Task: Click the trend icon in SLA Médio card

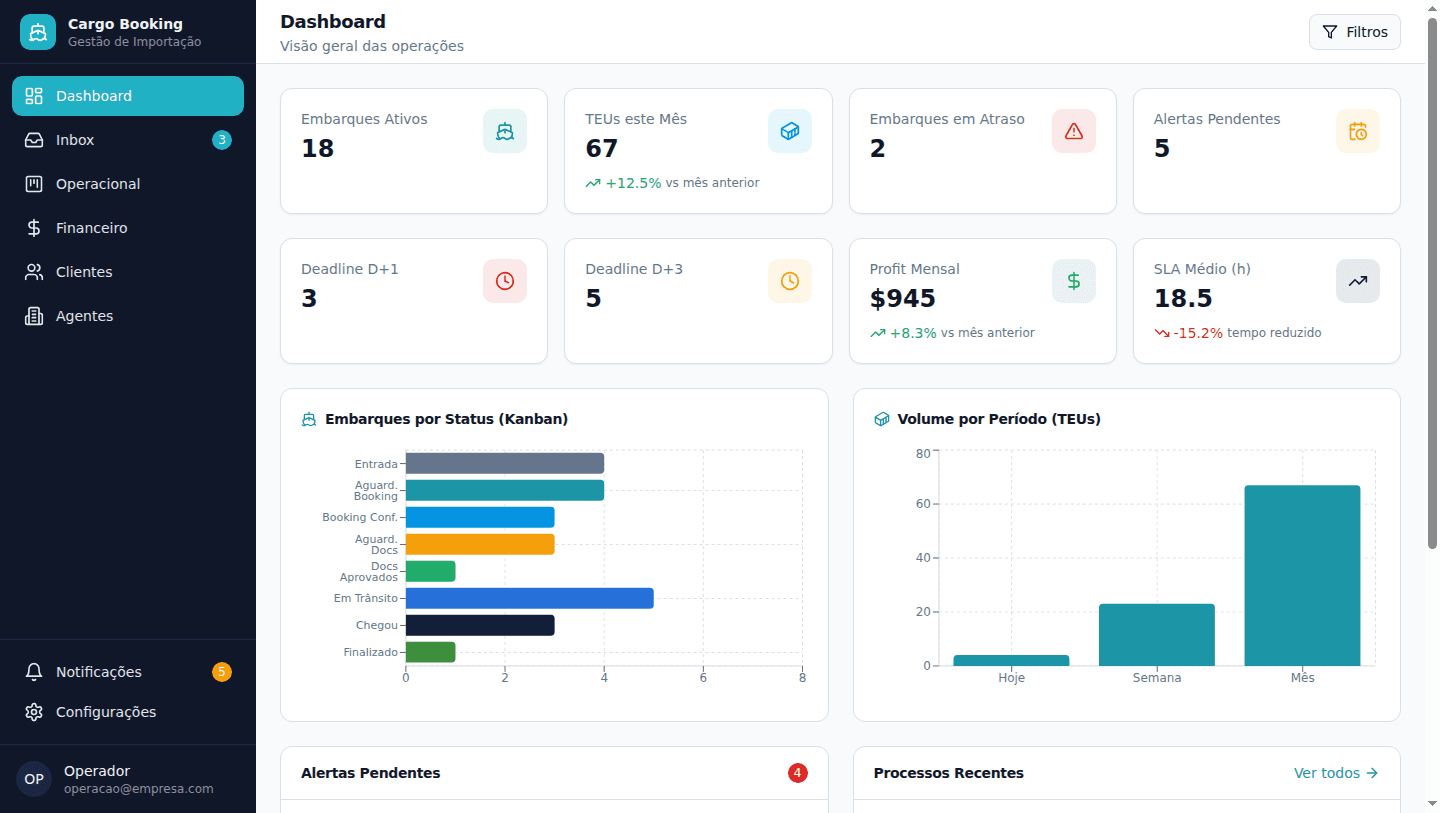Action: 1358,281
